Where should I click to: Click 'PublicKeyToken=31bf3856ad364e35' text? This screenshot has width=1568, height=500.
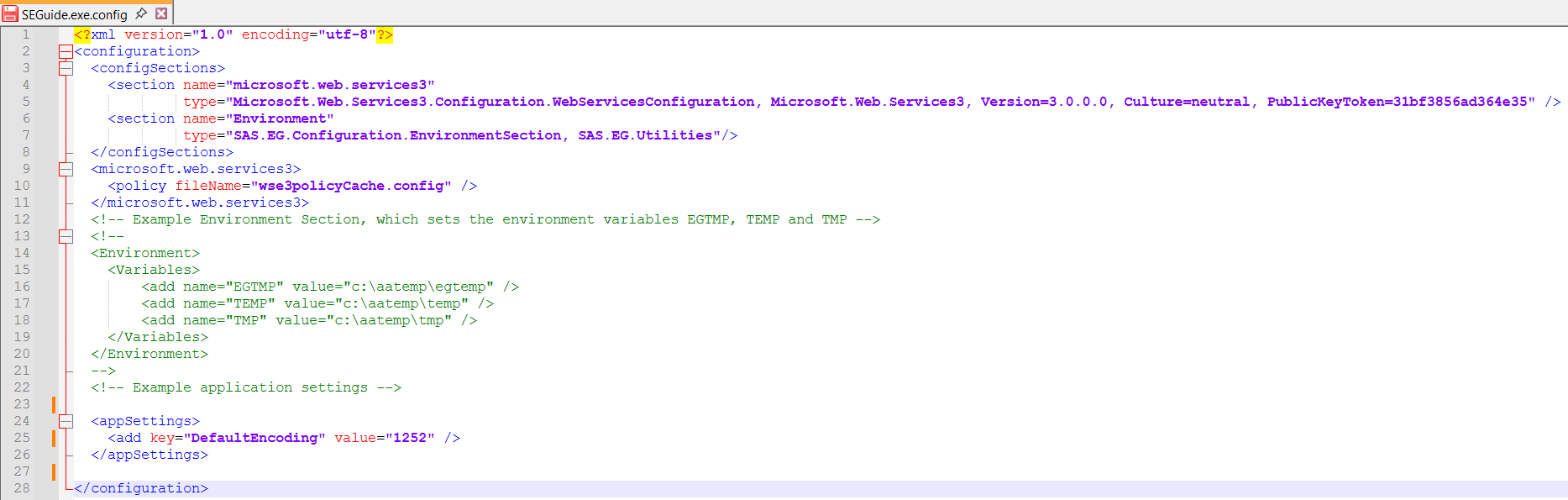tap(1397, 102)
